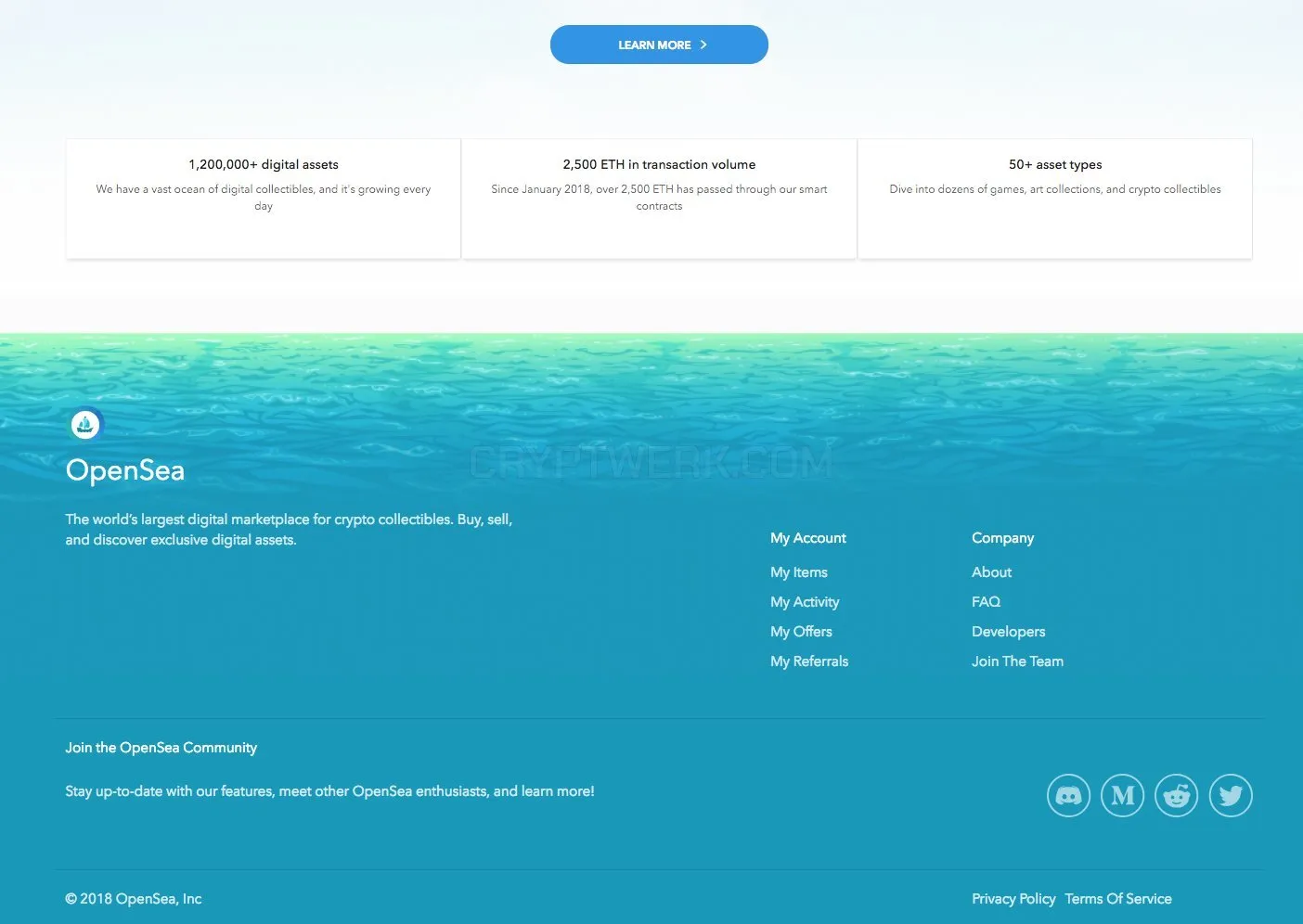Screen dimensions: 1303x924
Task: Click the 'Dive into dozens of games' description
Action: (1055, 189)
